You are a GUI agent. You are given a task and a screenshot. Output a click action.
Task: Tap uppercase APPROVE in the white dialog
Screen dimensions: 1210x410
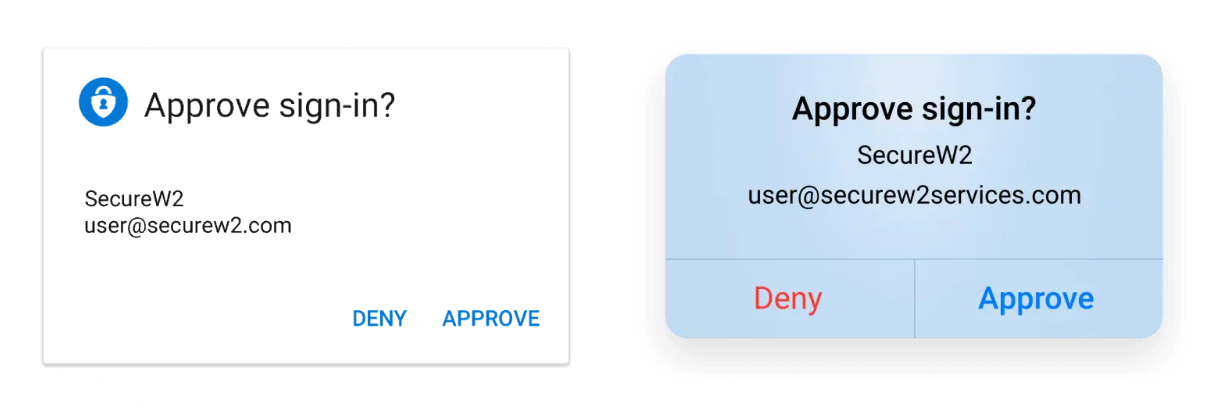pyautogui.click(x=491, y=319)
